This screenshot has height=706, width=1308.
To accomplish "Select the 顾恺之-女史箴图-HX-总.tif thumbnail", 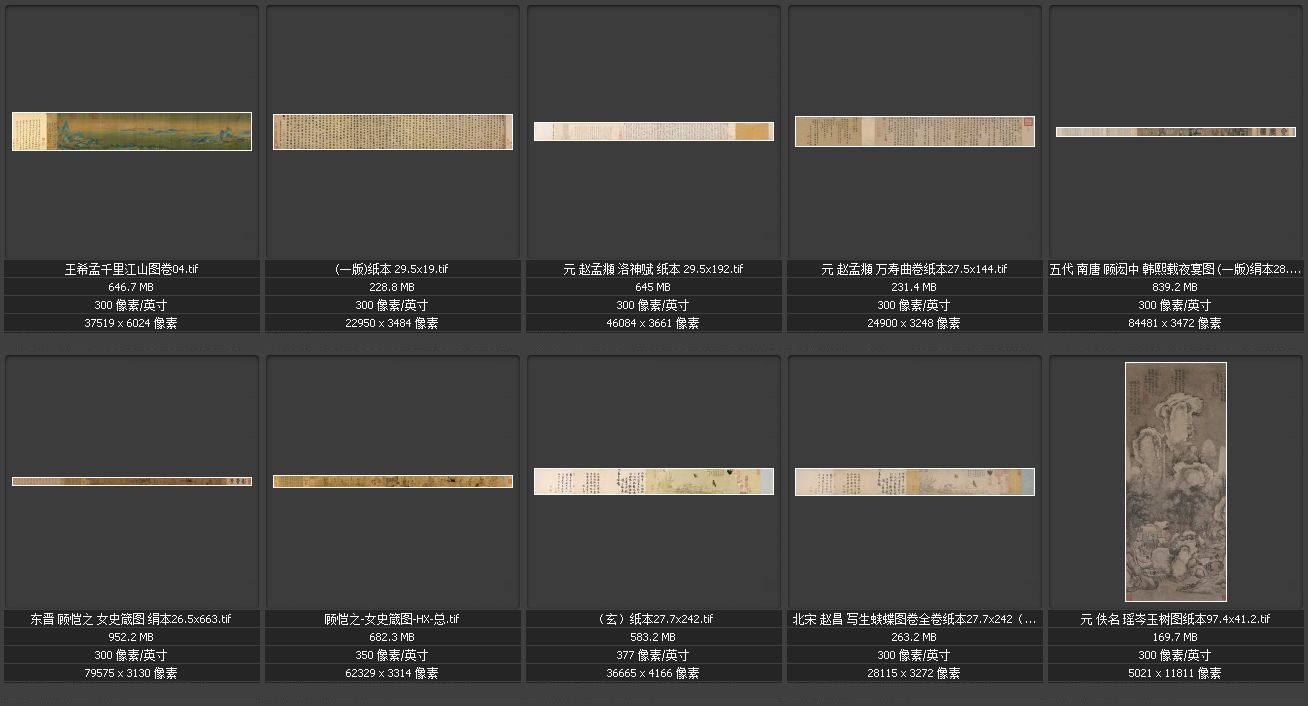I will [392, 481].
